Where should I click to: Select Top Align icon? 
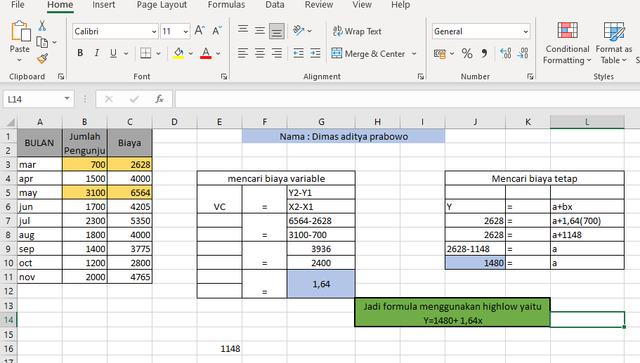243,30
